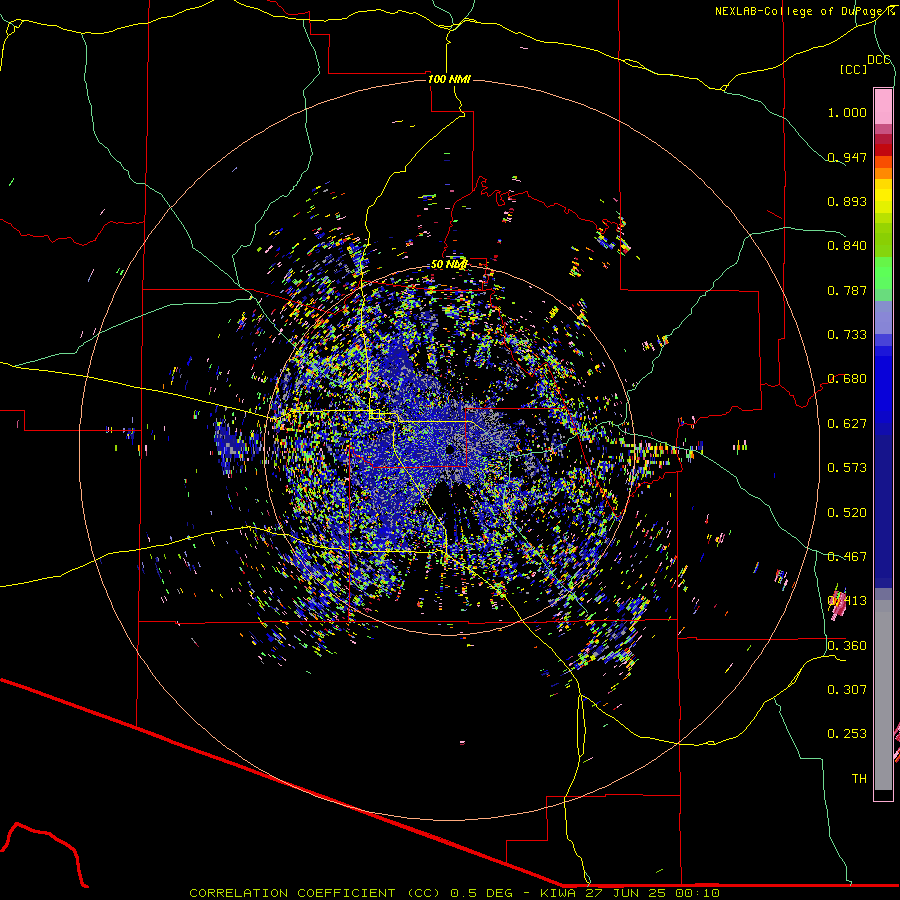Click the TH label on the color scale
The width and height of the screenshot is (900, 900).
pyautogui.click(x=859, y=779)
